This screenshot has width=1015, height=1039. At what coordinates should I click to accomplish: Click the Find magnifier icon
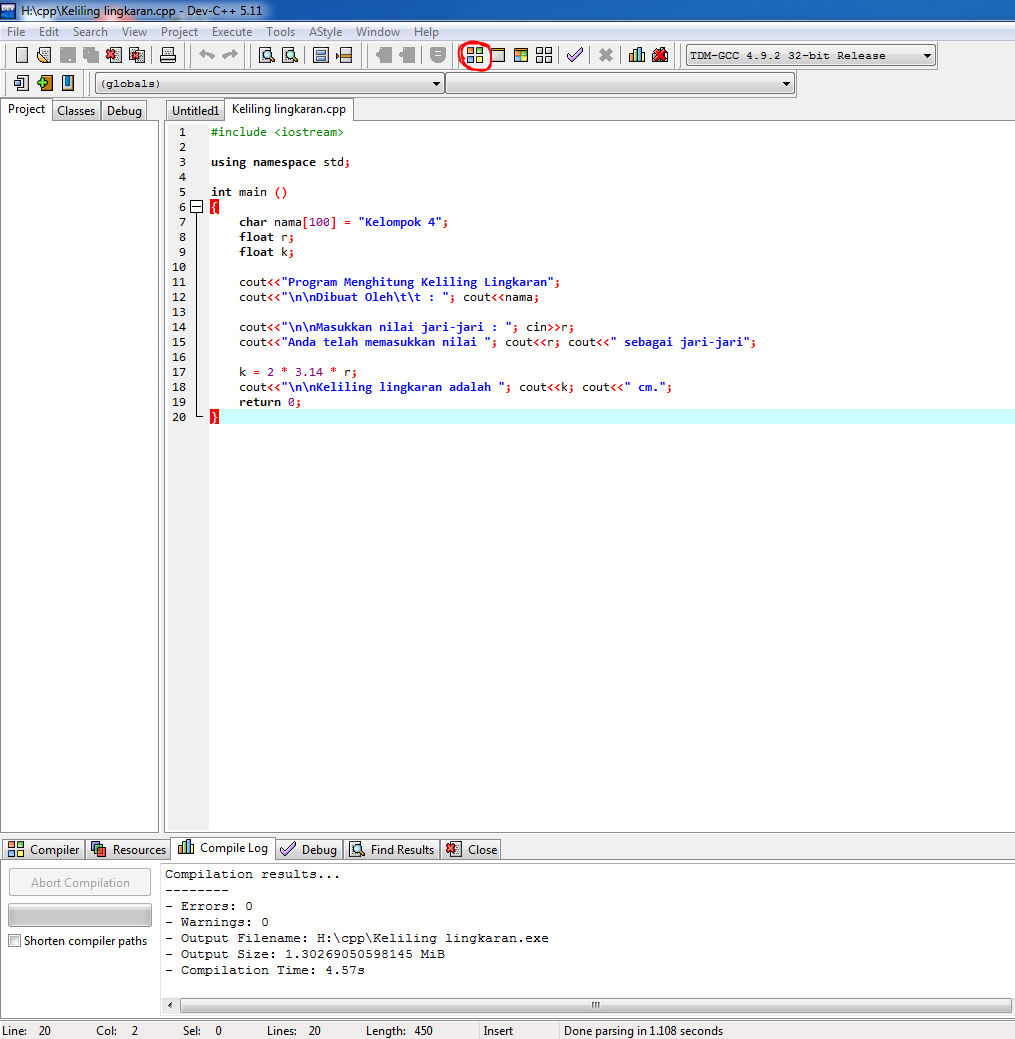click(x=267, y=56)
